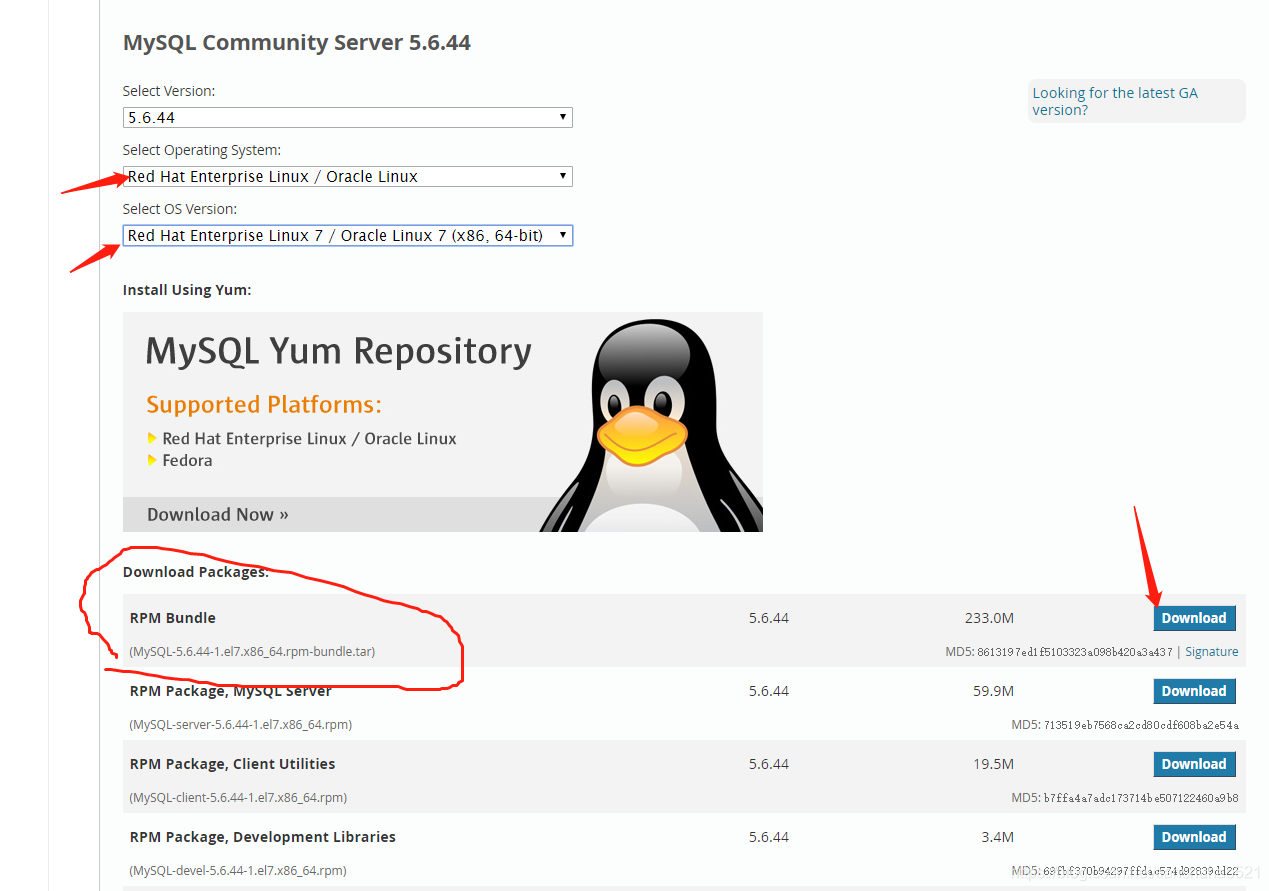Open the Select Operating System dropdown
This screenshot has width=1269, height=891.
[347, 176]
